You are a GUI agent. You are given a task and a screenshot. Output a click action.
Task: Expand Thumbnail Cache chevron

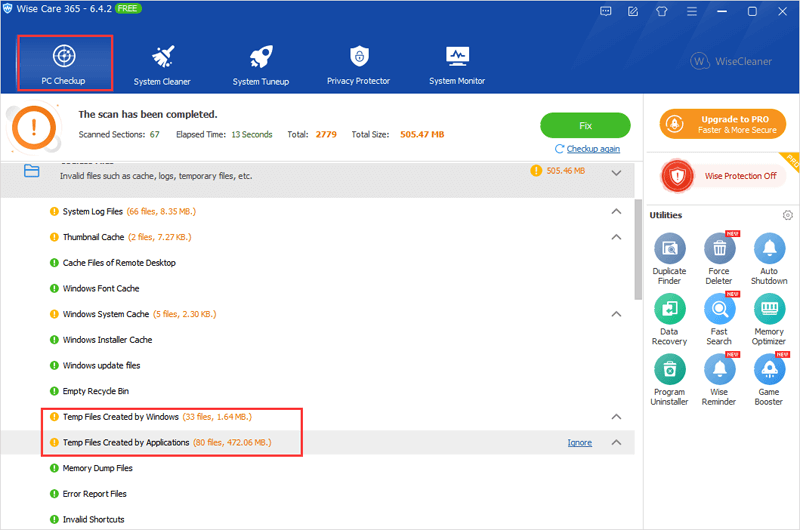pyautogui.click(x=616, y=237)
